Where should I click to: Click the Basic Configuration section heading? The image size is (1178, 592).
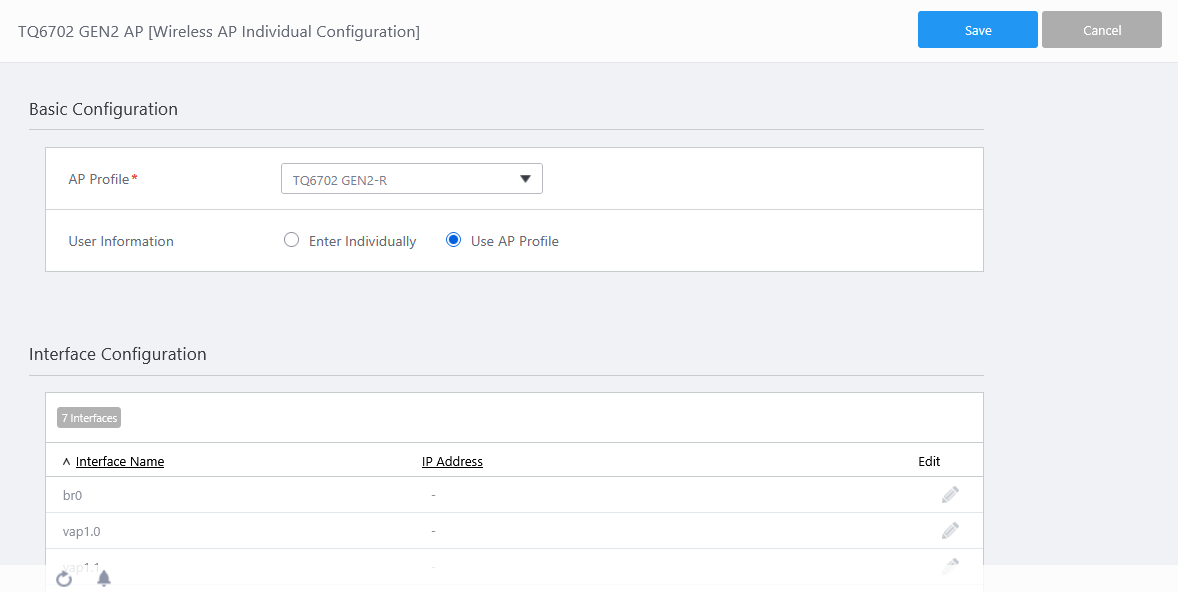click(x=103, y=109)
